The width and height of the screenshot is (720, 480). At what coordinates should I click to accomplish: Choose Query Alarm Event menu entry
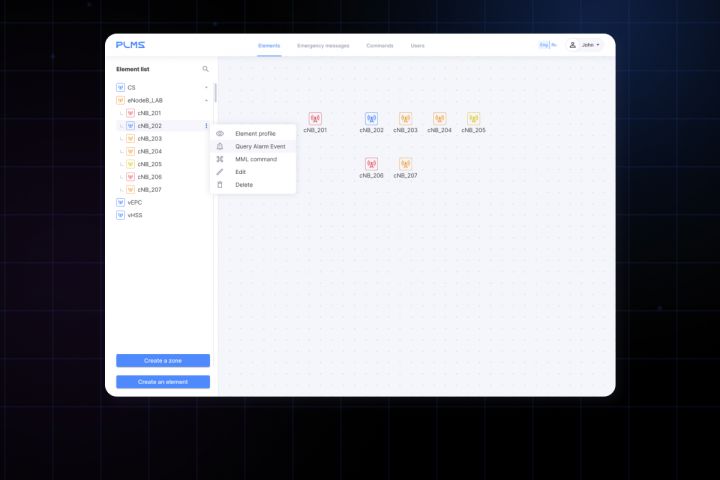[x=253, y=147]
